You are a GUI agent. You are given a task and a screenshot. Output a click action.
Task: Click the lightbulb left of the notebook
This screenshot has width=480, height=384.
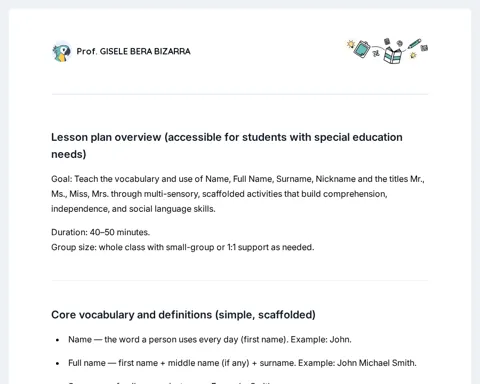tap(351, 44)
